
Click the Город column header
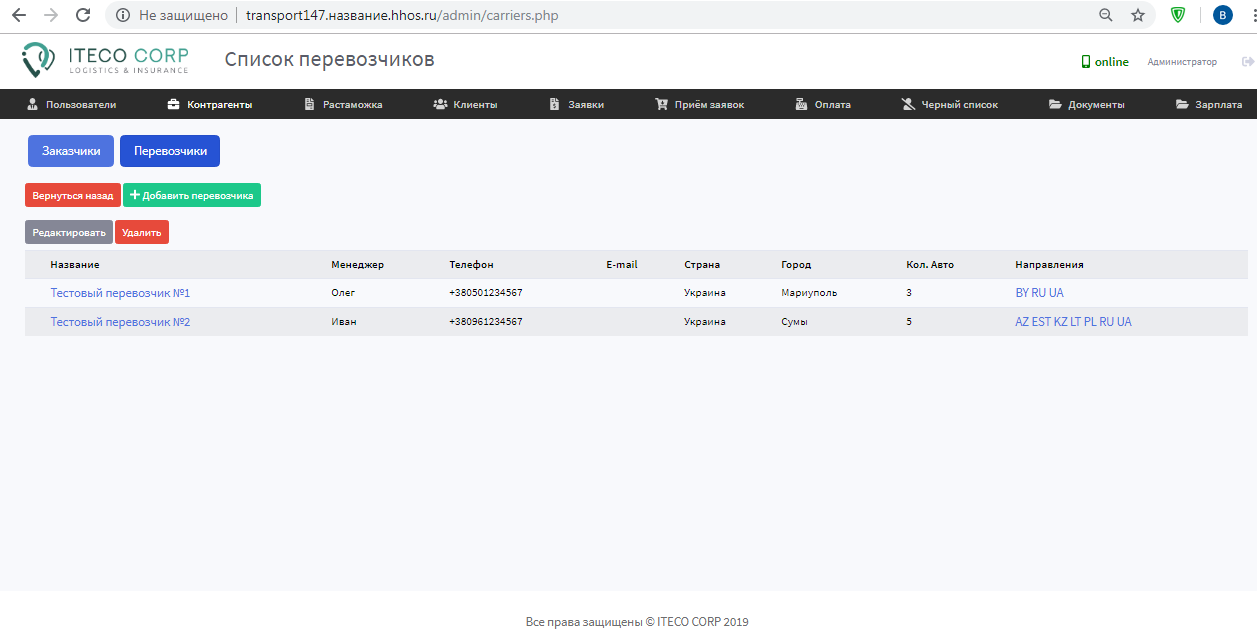796,265
